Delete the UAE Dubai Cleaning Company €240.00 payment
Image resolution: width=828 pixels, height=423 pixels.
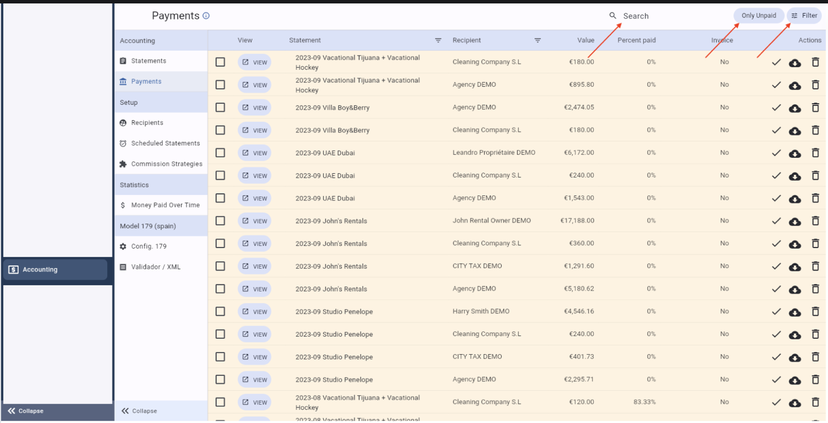coord(815,176)
